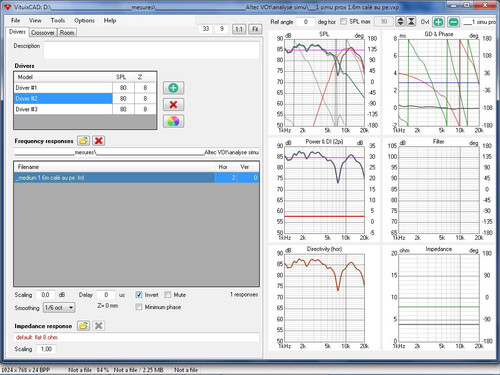Image resolution: width=500 pixels, height=375 pixels.
Task: Click the Fit button
Action: click(x=255, y=29)
